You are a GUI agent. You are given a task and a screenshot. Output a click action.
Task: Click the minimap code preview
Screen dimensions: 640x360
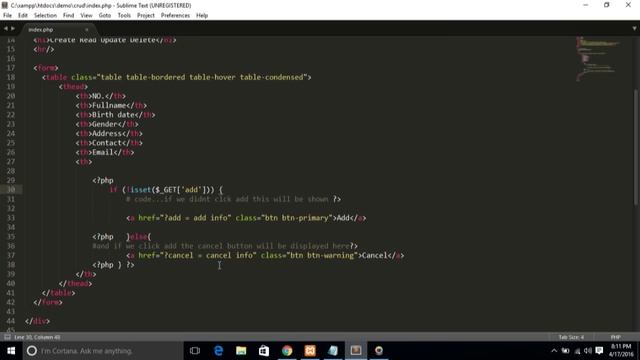click(597, 59)
